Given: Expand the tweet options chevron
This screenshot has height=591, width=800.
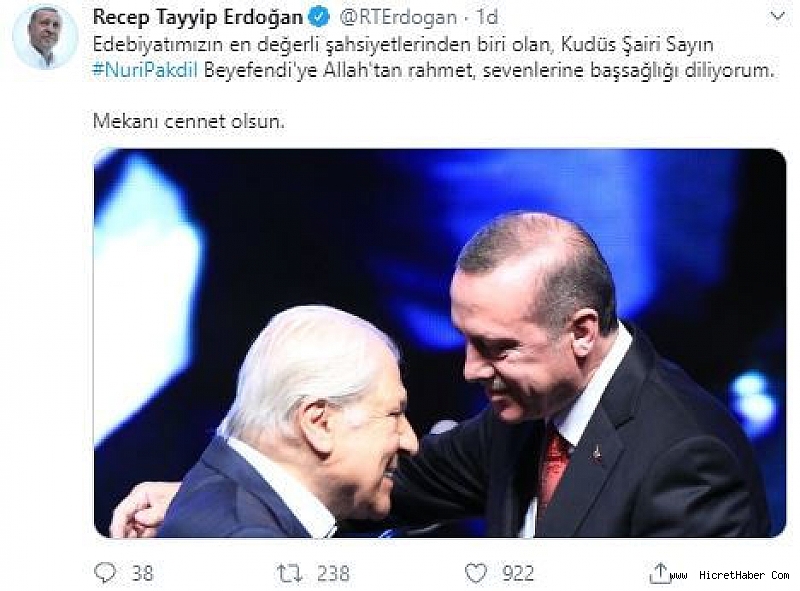Looking at the screenshot, I should [x=777, y=17].
